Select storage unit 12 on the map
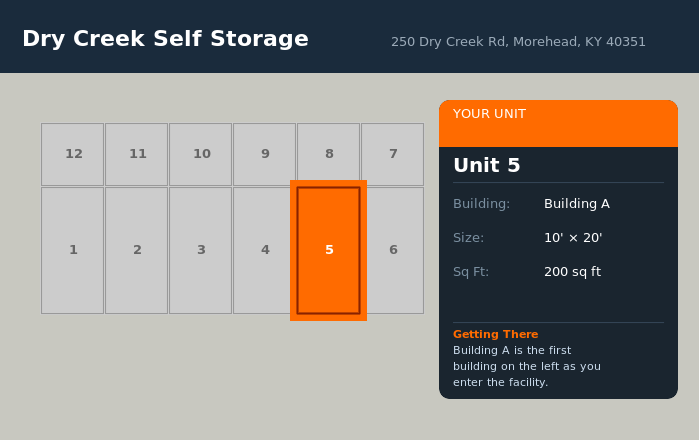The image size is (699, 440). [x=72, y=154]
